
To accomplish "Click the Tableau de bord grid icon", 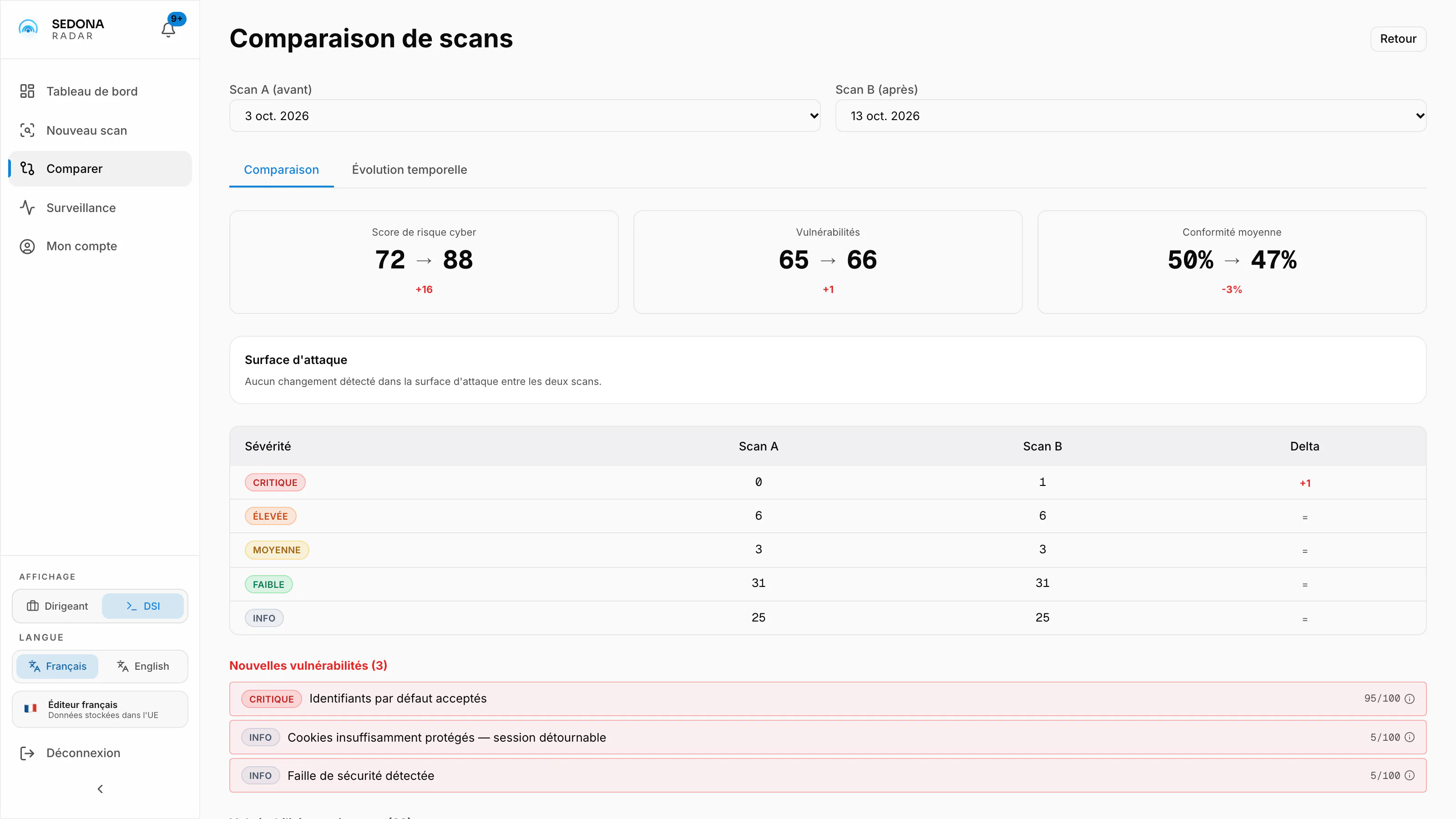I will [x=27, y=91].
